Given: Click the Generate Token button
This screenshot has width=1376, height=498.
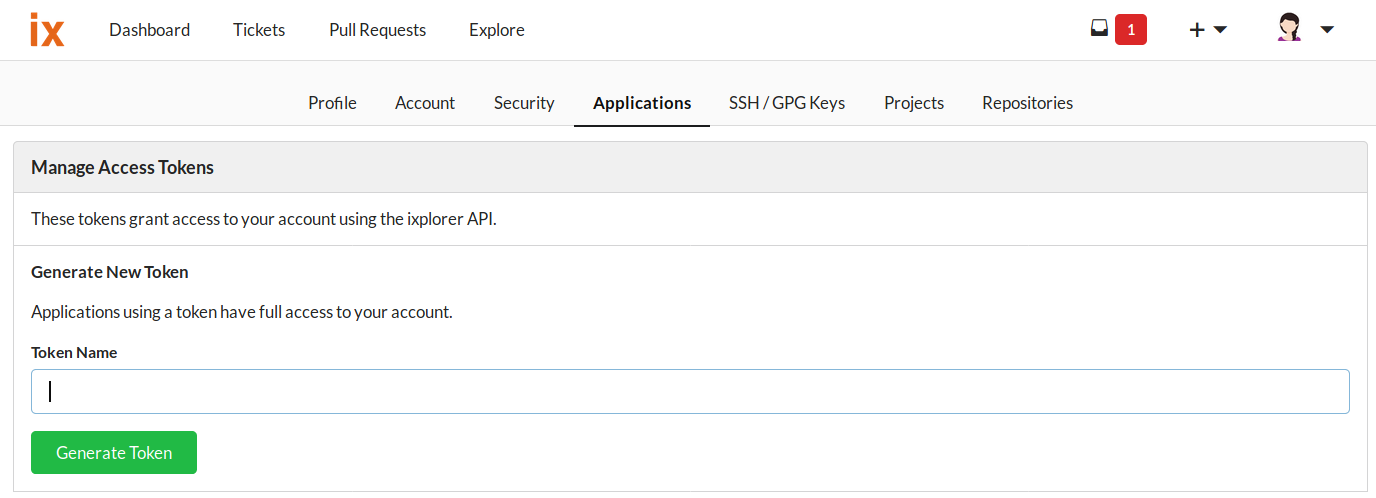Looking at the screenshot, I should 114,453.
